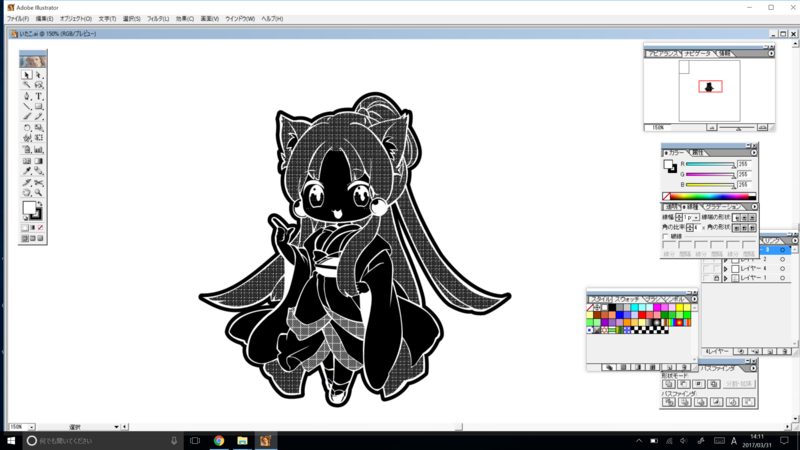Select the Warp tool
The height and width of the screenshot is (450, 800).
(x=27, y=138)
